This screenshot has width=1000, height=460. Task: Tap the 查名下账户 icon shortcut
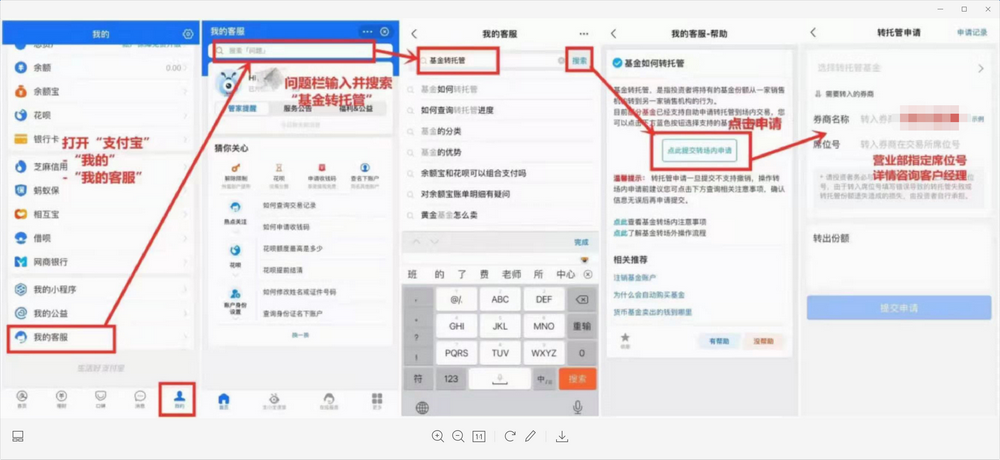click(365, 168)
